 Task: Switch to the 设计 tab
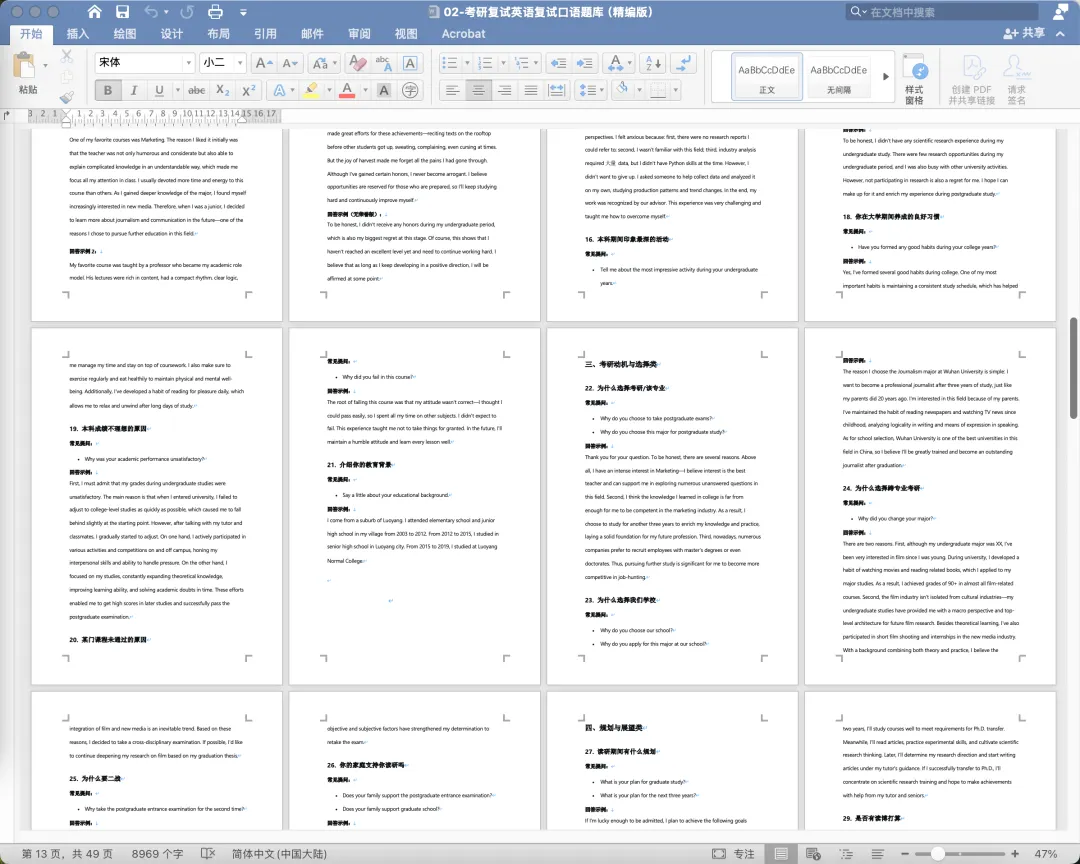172,33
